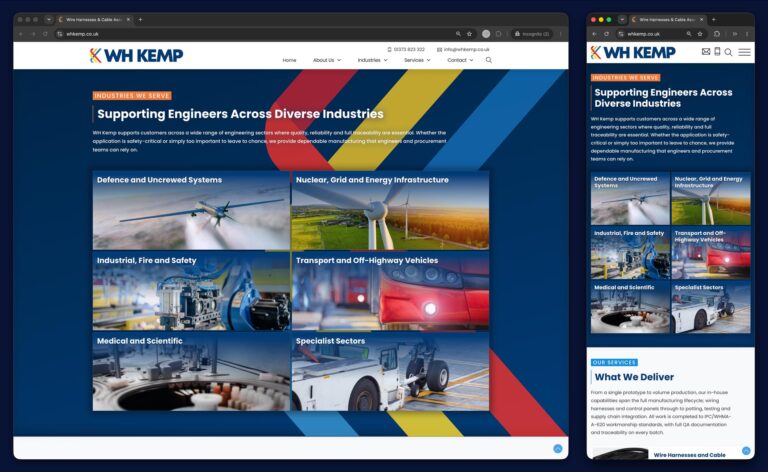Open the site info icon in mobile address bar
The width and height of the screenshot is (768, 472).
pos(621,34)
